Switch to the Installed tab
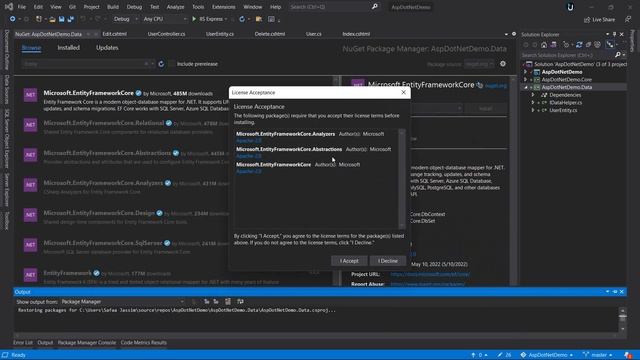This screenshot has width=640, height=360. tap(69, 48)
